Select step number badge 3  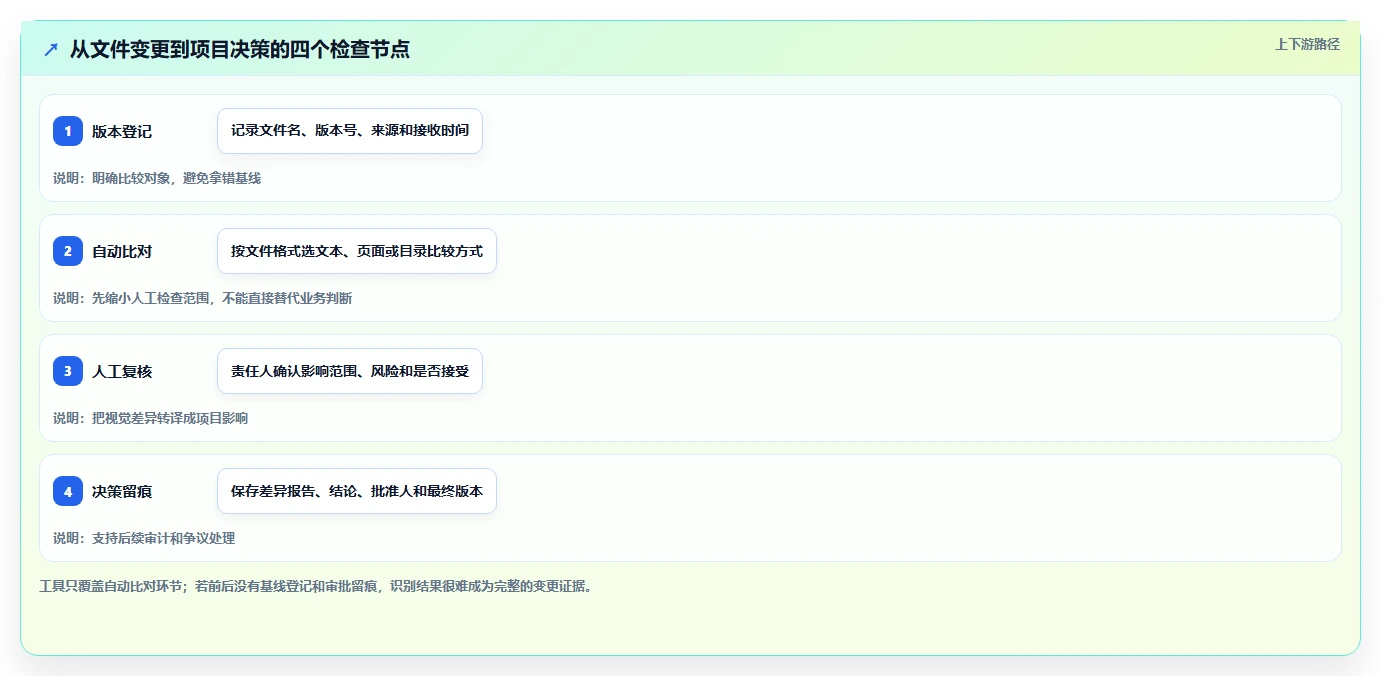coord(68,371)
